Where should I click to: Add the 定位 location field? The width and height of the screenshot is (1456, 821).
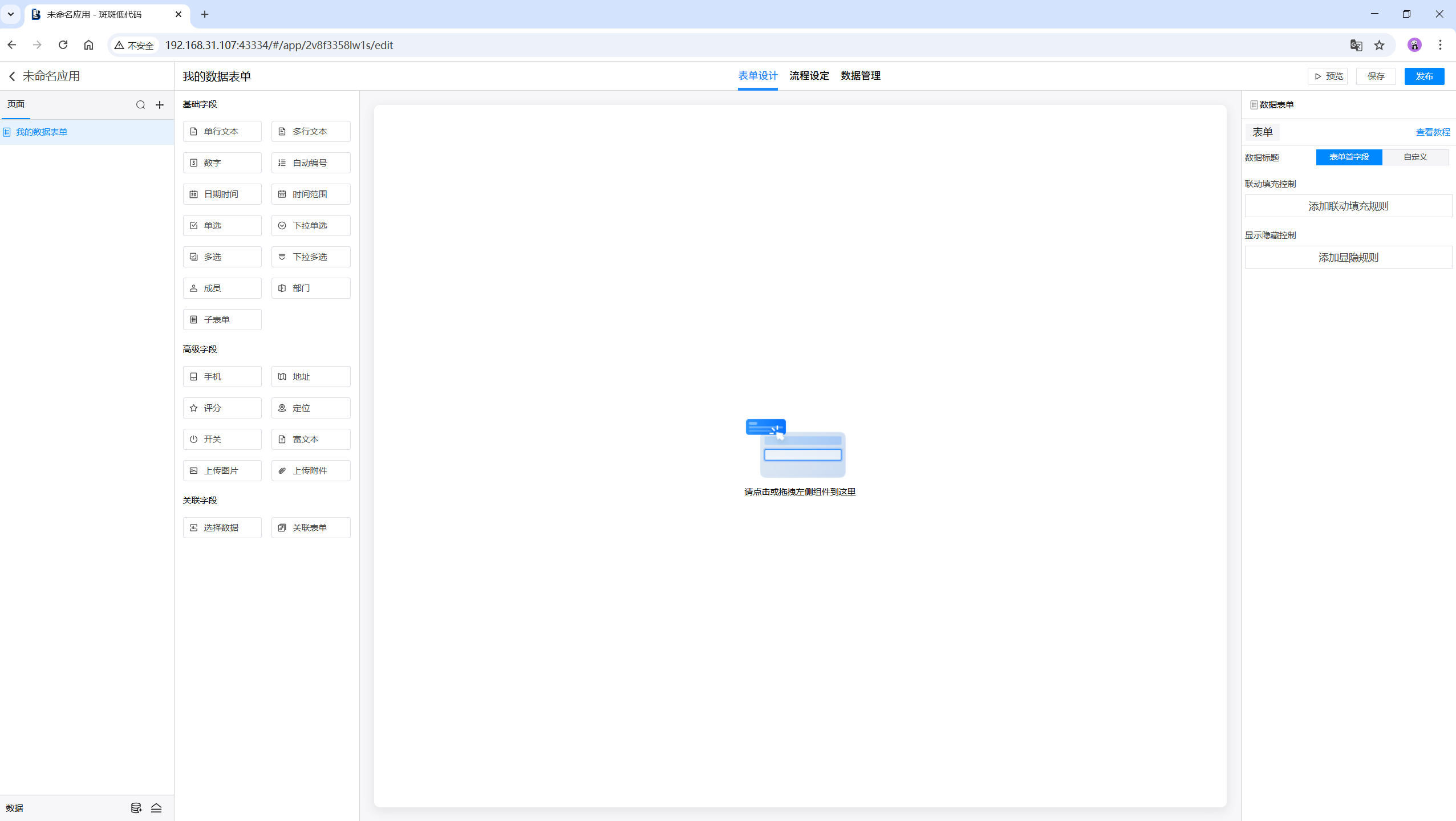[310, 408]
